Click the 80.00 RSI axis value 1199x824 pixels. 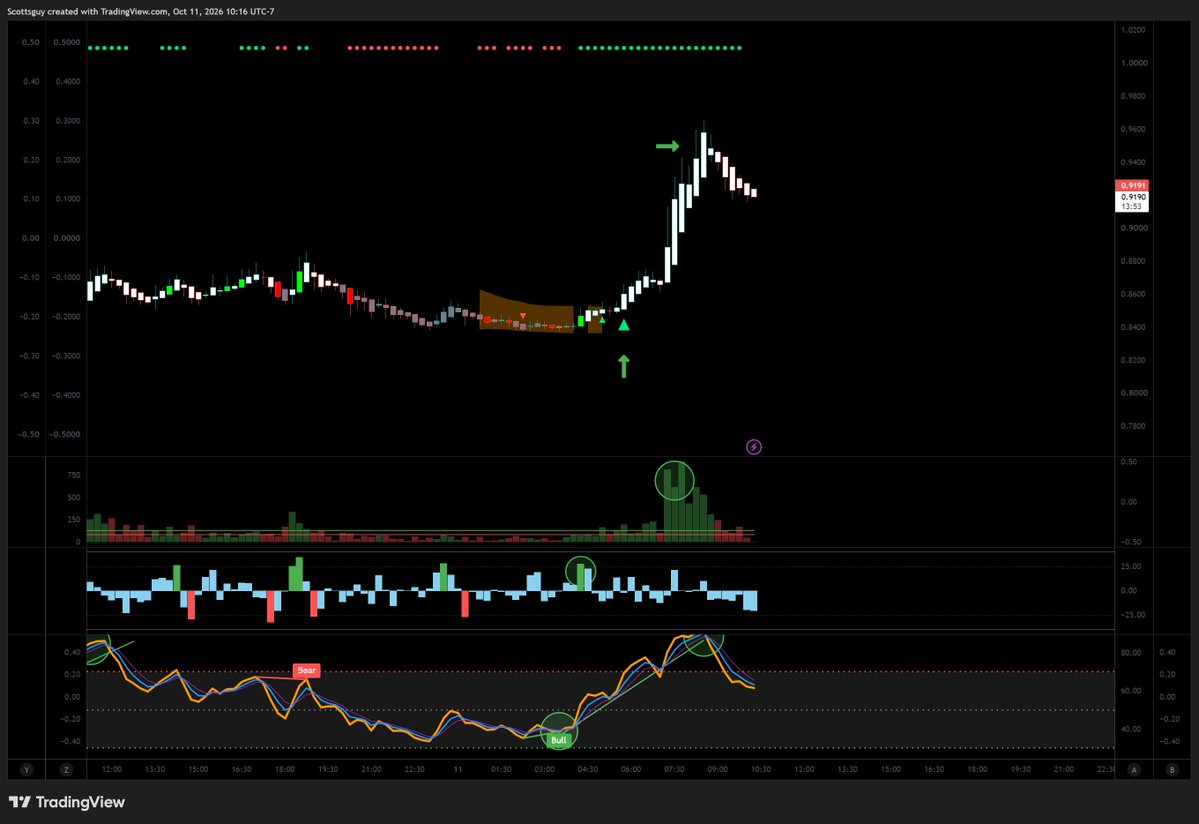[1131, 653]
